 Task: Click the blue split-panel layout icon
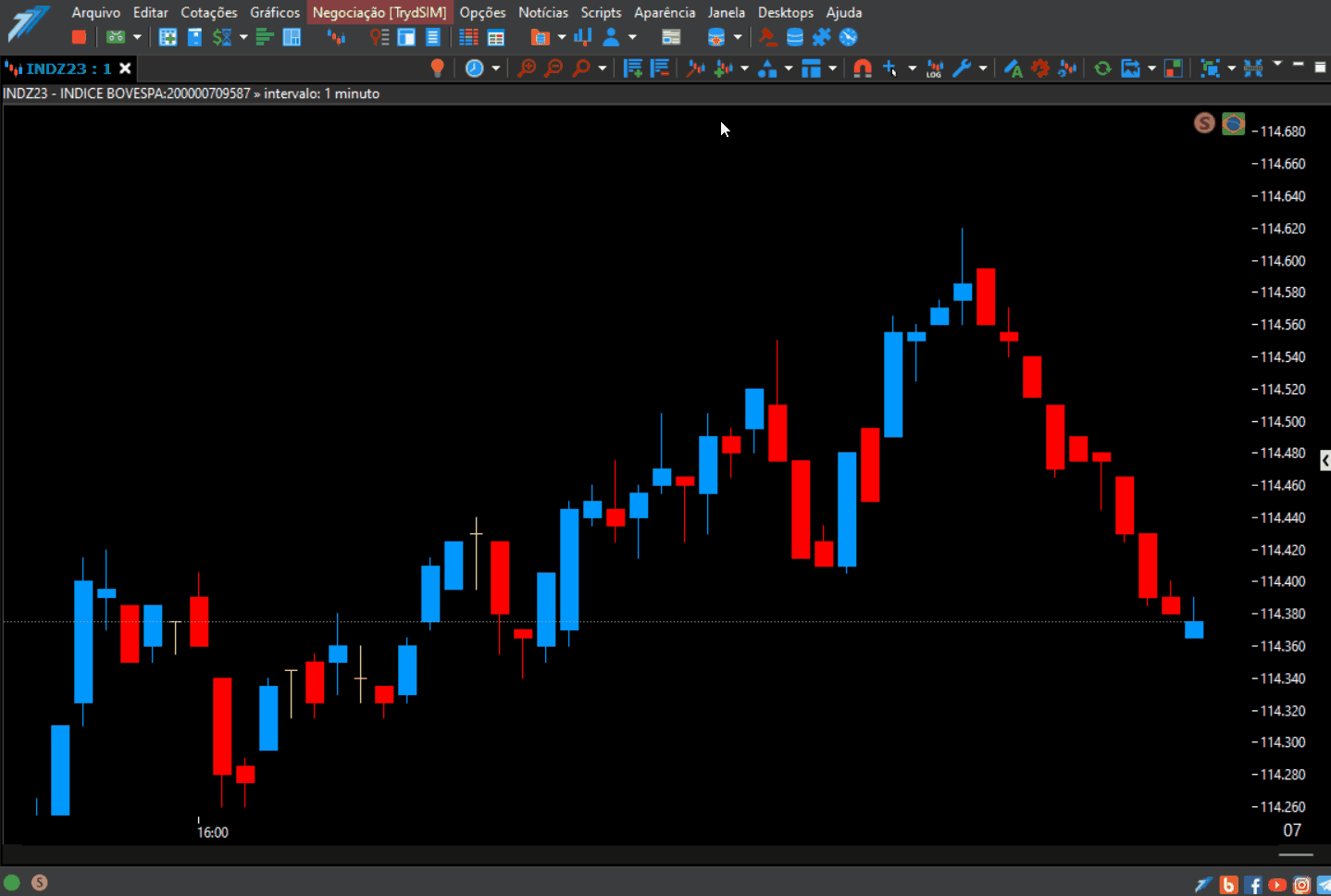[x=292, y=37]
